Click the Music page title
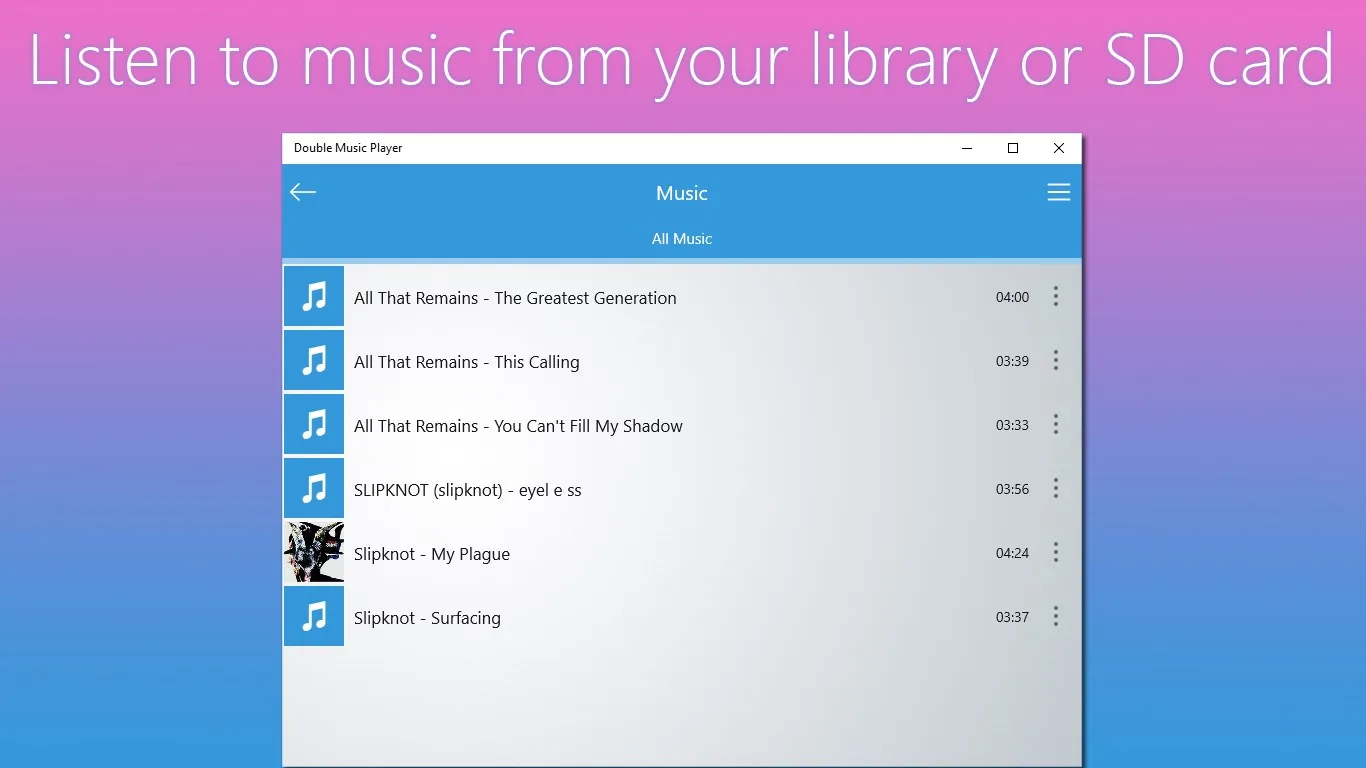This screenshot has height=768, width=1366. (682, 193)
